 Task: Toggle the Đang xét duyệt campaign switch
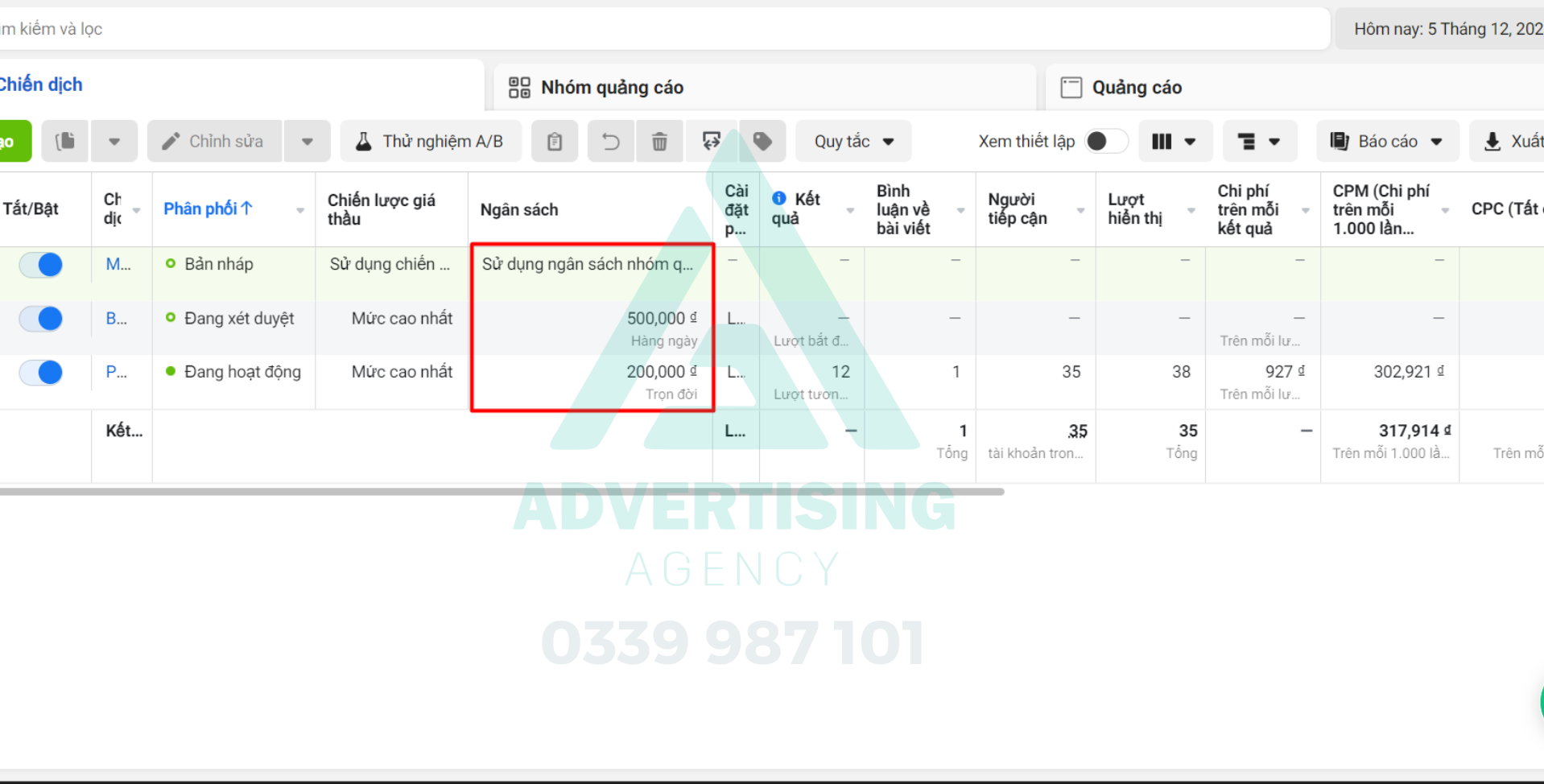pyautogui.click(x=42, y=319)
